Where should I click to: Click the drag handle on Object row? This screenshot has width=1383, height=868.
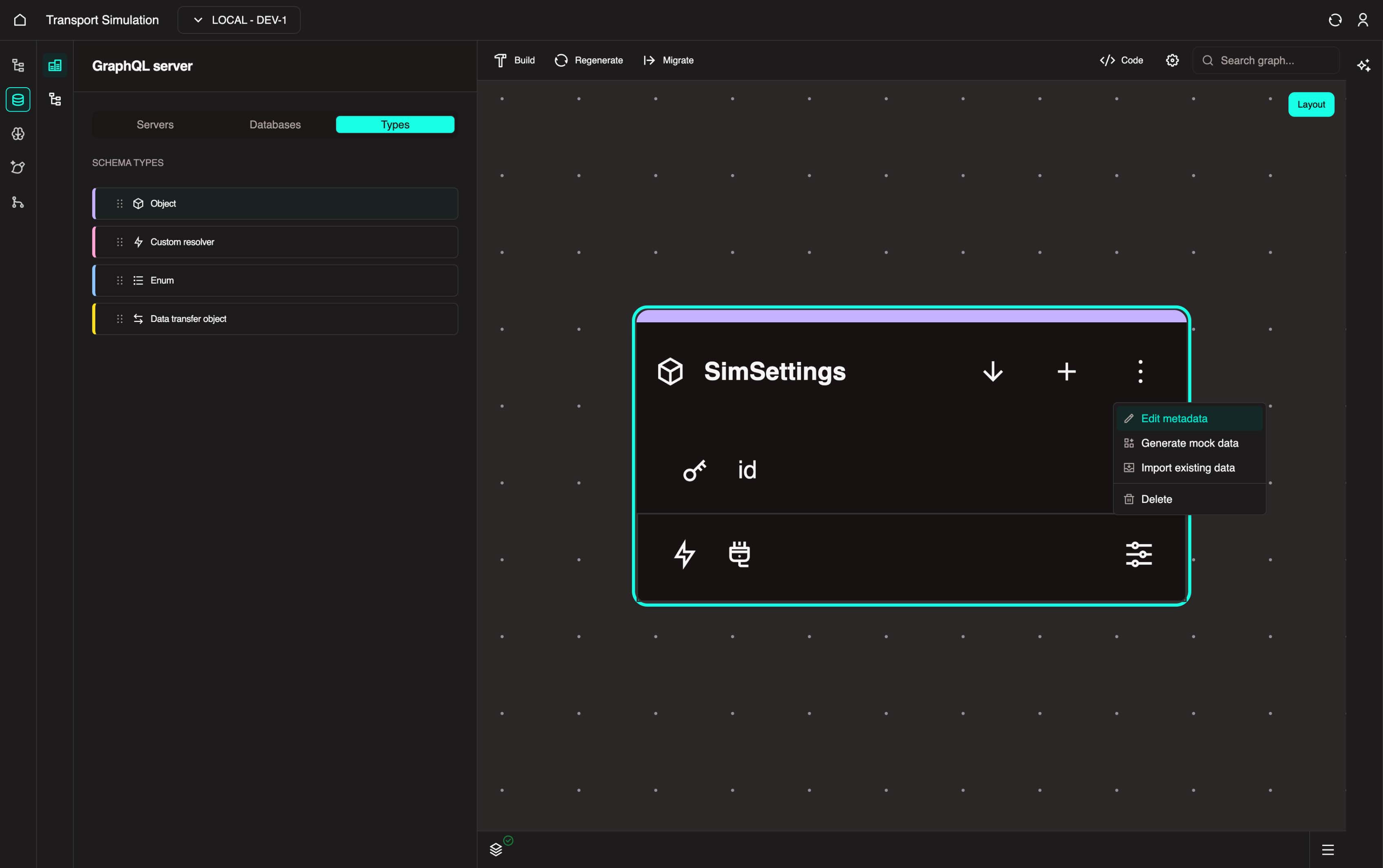click(120, 204)
